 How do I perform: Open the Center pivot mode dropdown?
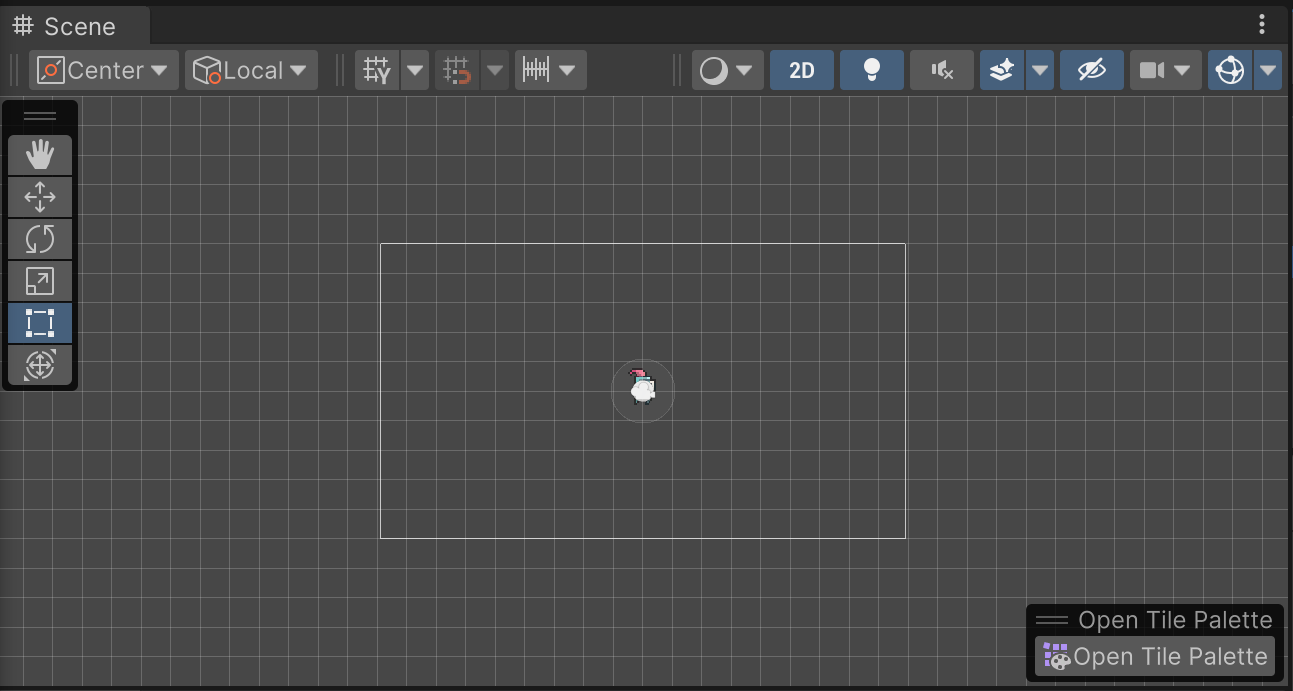click(104, 70)
